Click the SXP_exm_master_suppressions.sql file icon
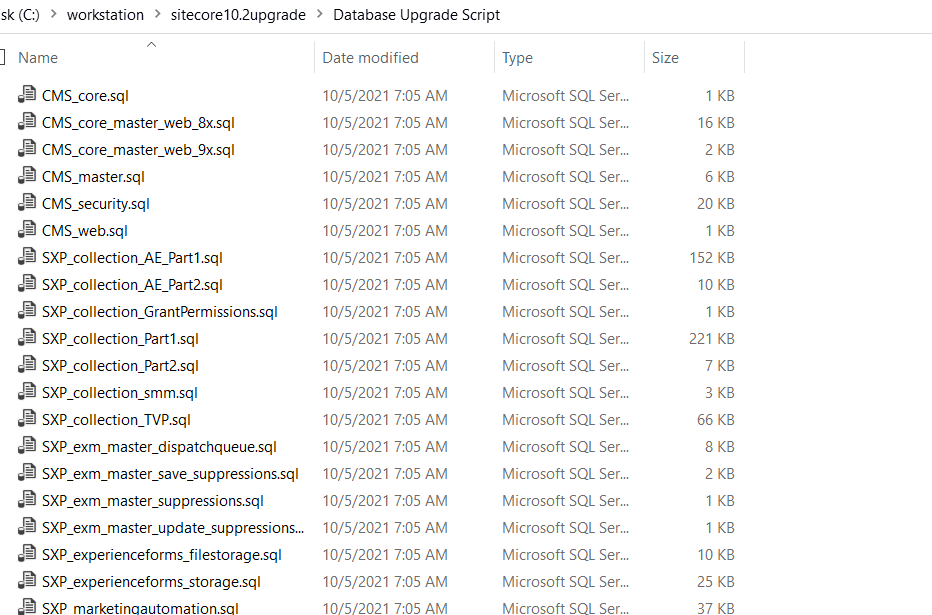Image resolution: width=932 pixels, height=615 pixels. (x=27, y=500)
